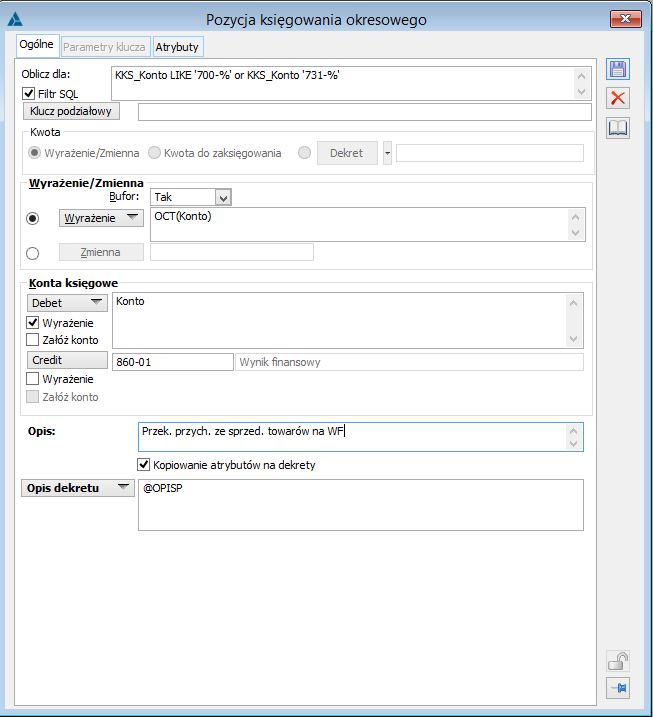653x717 pixels.
Task: Select the radio beside Wyrażenie button
Action: coord(32,218)
